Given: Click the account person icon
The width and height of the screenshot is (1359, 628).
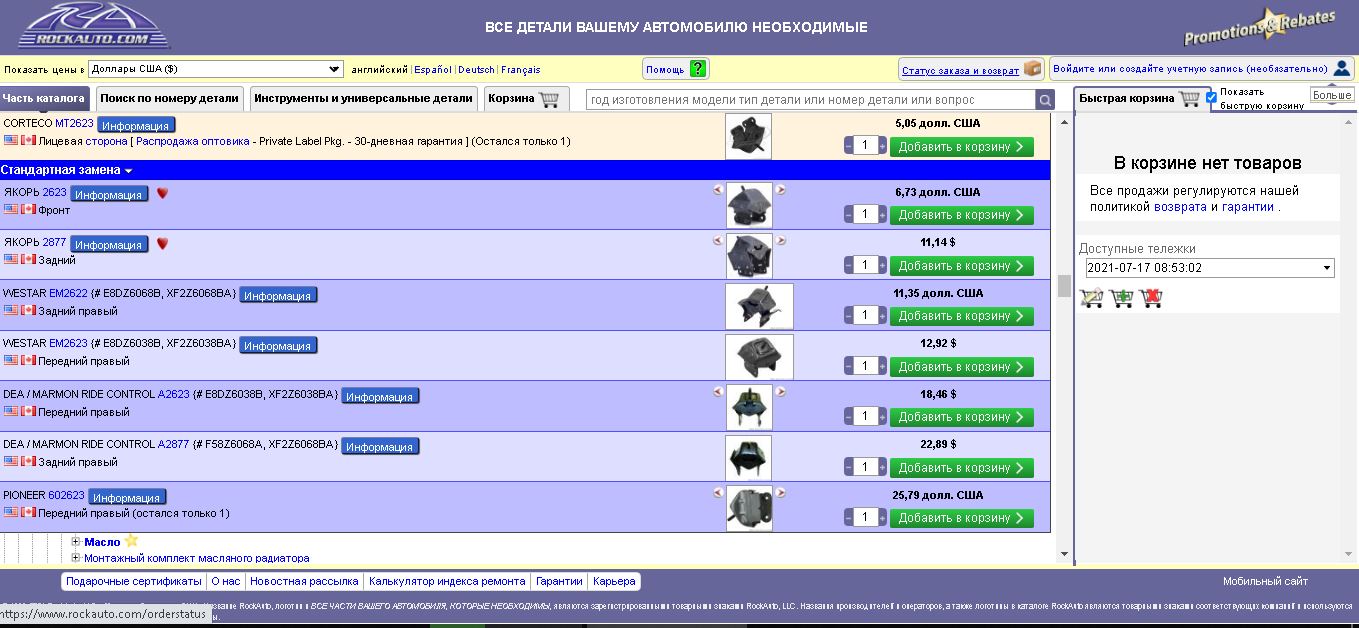Looking at the screenshot, I should (x=1342, y=69).
